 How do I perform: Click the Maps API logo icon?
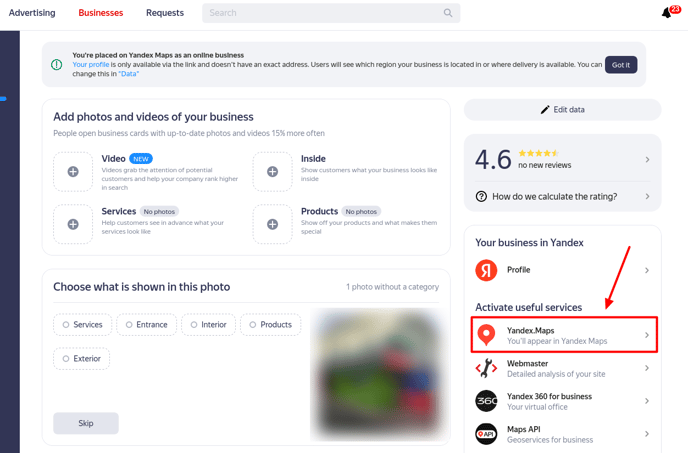pyautogui.click(x=486, y=434)
